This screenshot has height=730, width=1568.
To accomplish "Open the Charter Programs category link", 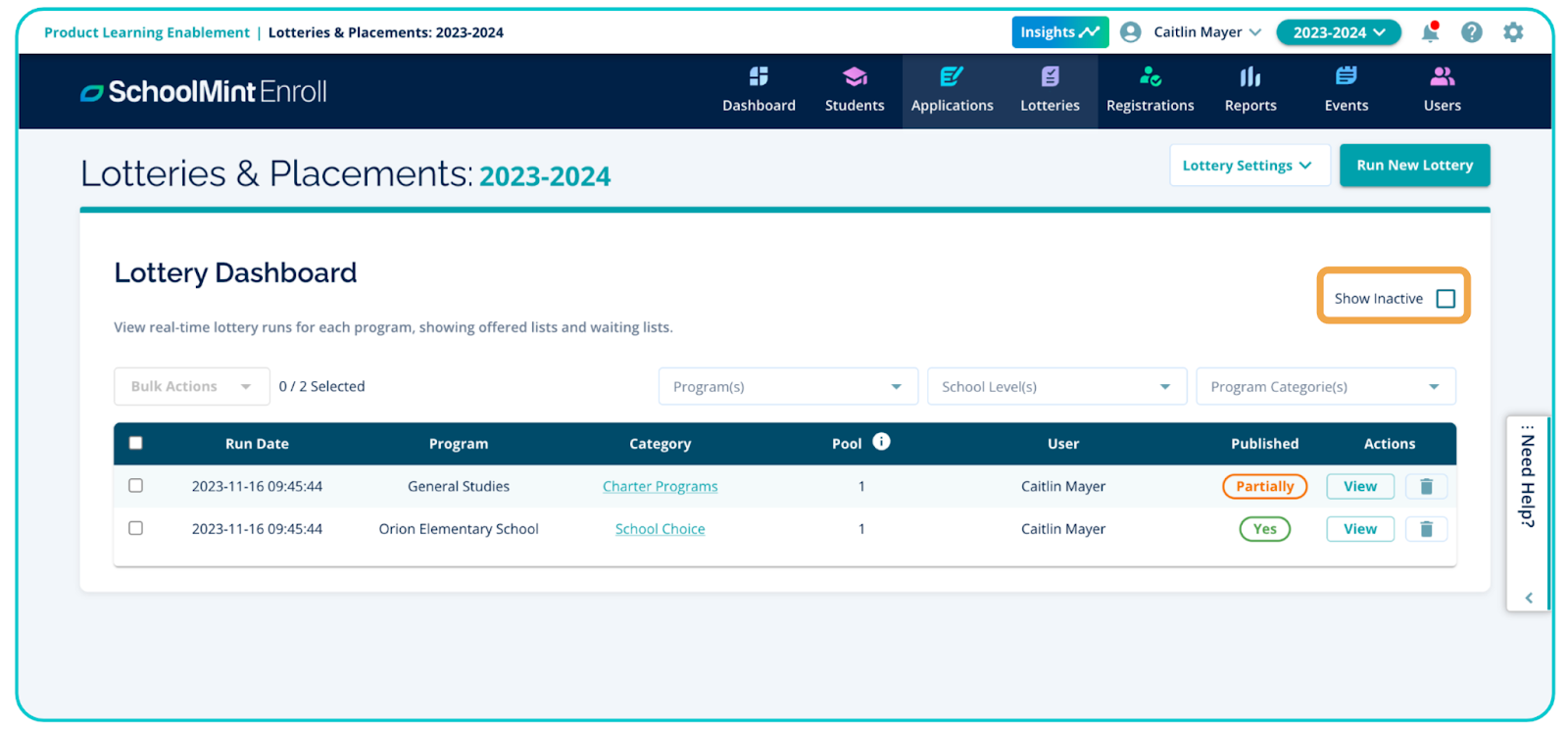I will (x=660, y=487).
